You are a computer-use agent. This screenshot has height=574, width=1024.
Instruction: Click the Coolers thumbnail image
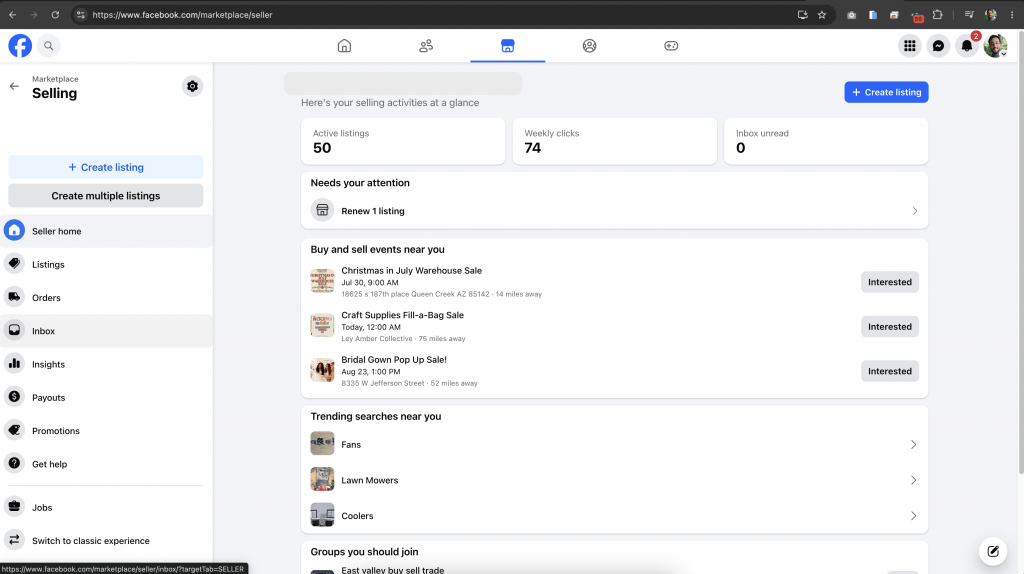click(322, 515)
